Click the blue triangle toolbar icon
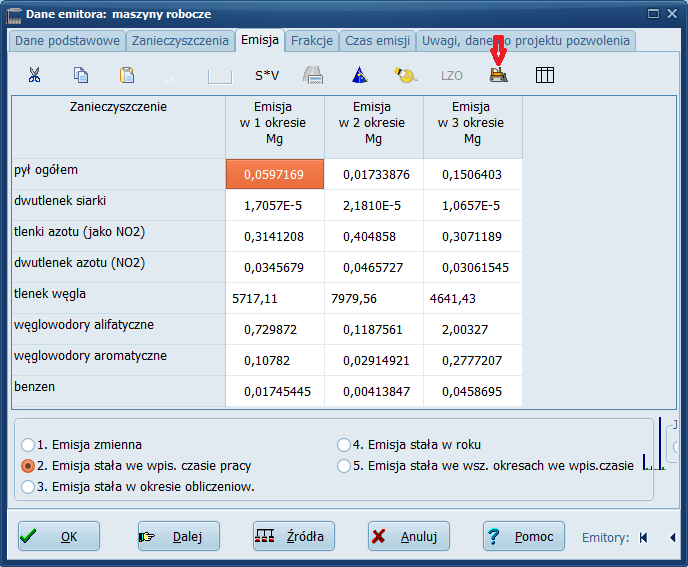The height and width of the screenshot is (567, 688). tap(360, 75)
